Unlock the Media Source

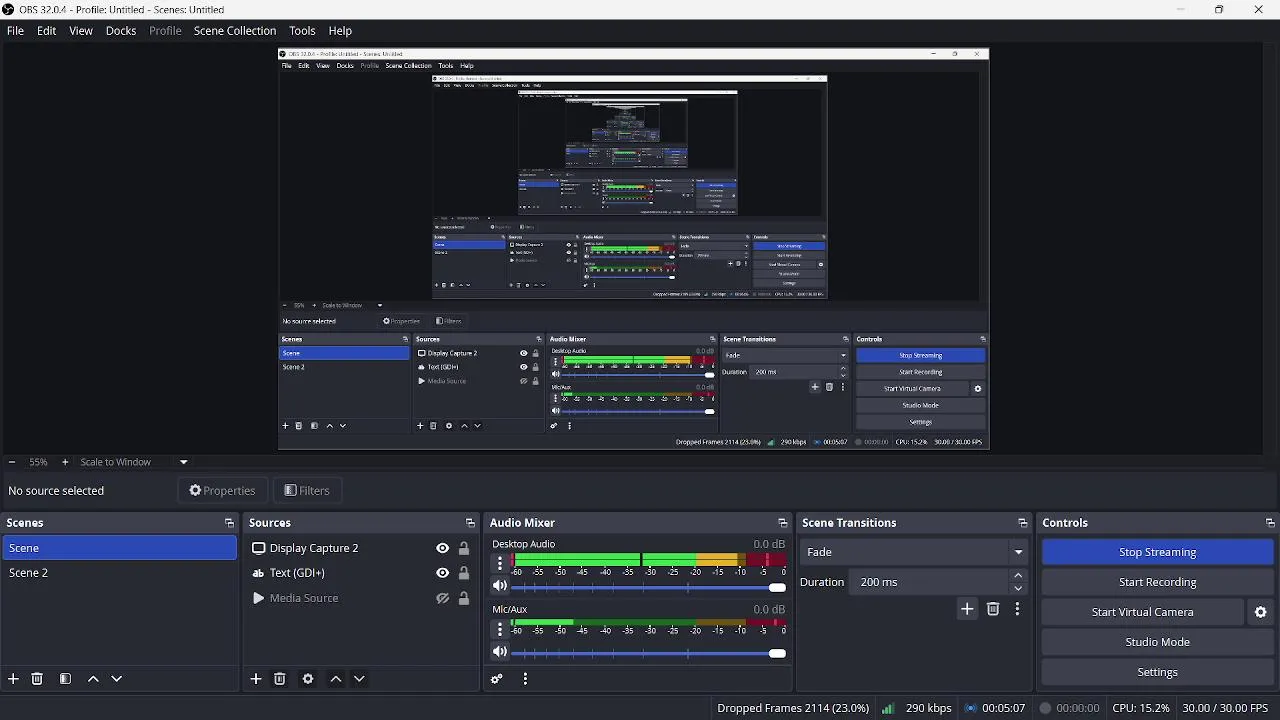tap(464, 598)
